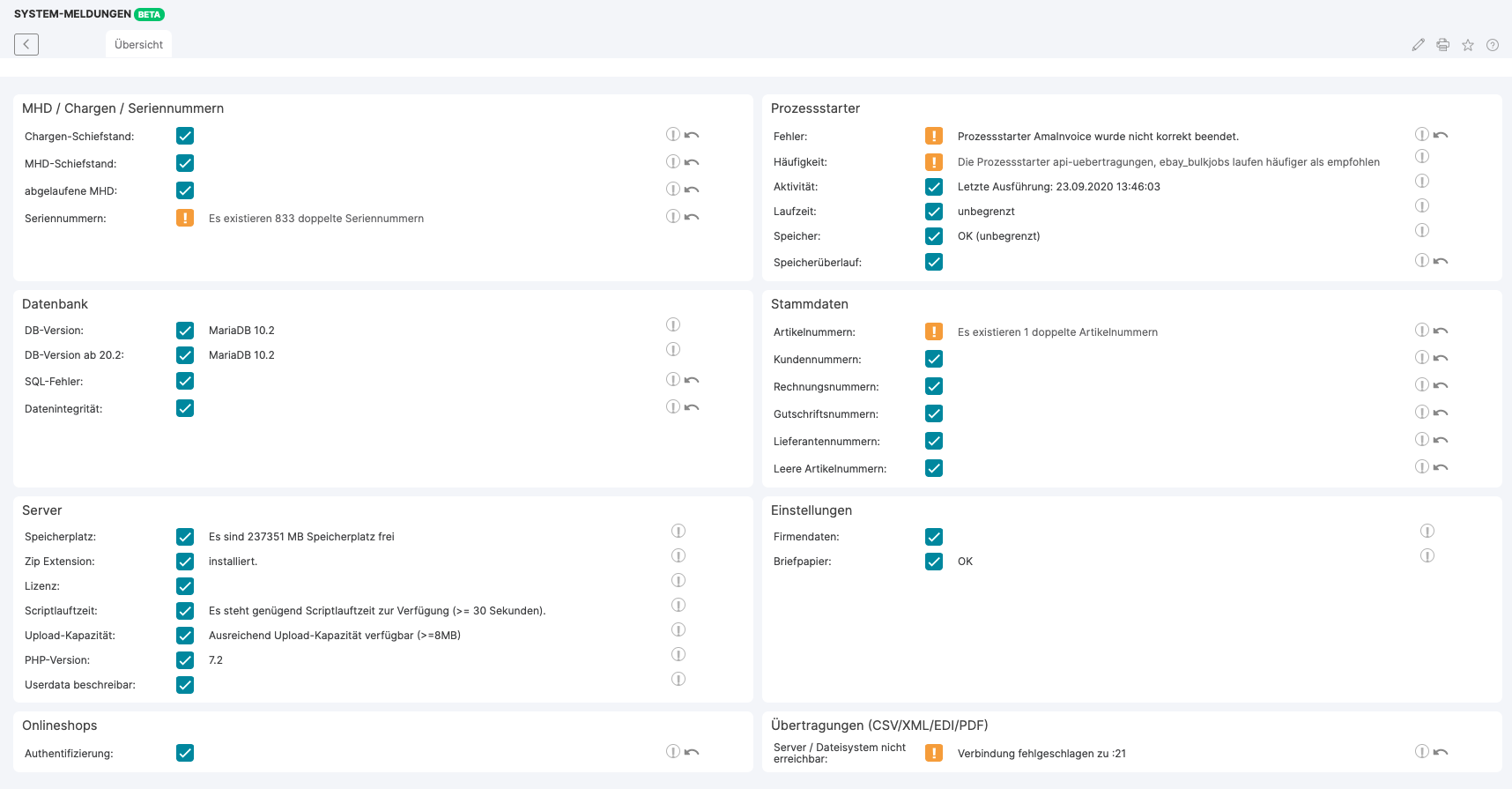1512x789 pixels.
Task: Click the back arrow button
Action: 26,44
